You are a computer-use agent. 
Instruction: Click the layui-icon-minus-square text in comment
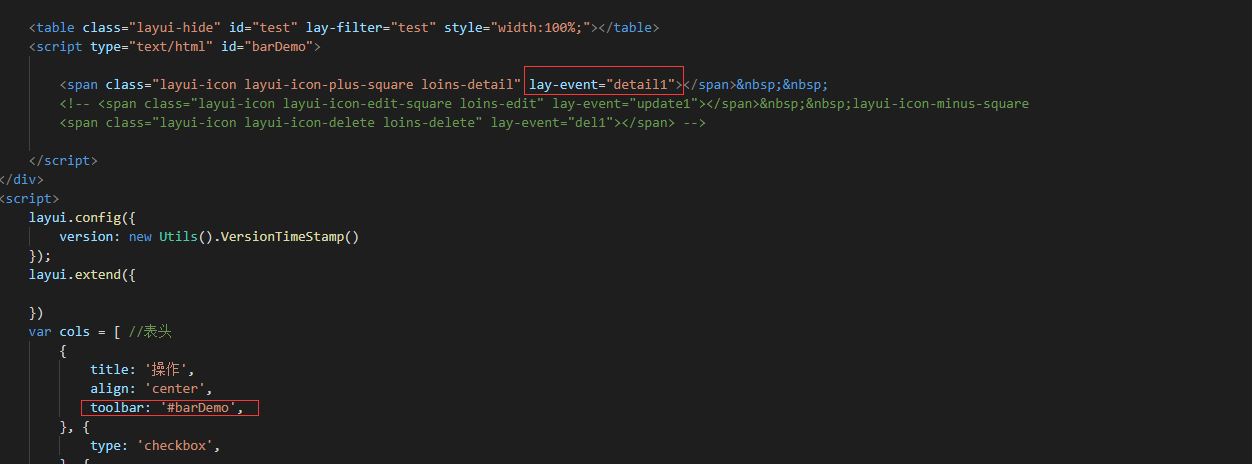tap(941, 103)
